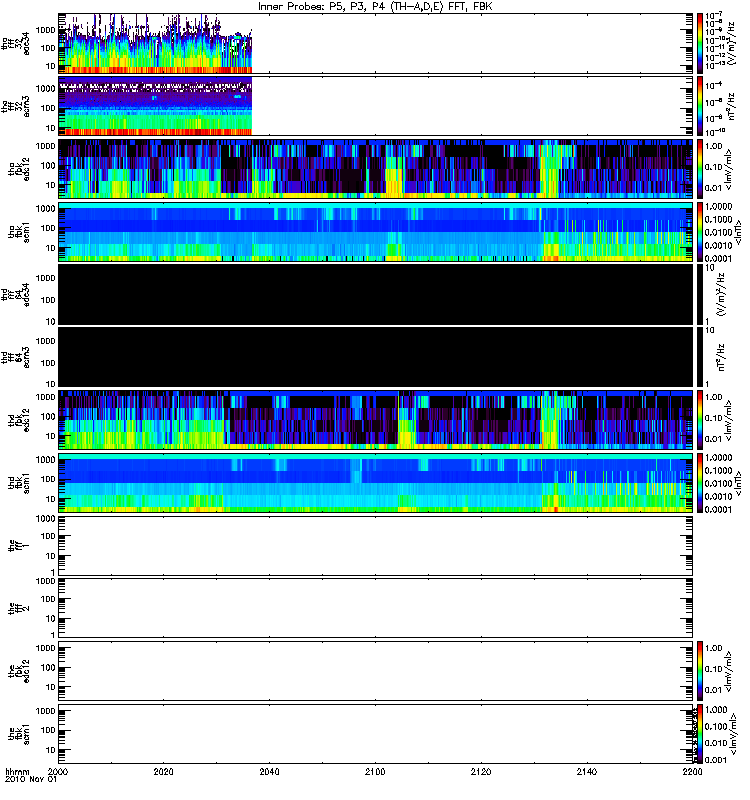Click the "the fff 2" y-axis title
750x800 pixels.
coord(19,608)
